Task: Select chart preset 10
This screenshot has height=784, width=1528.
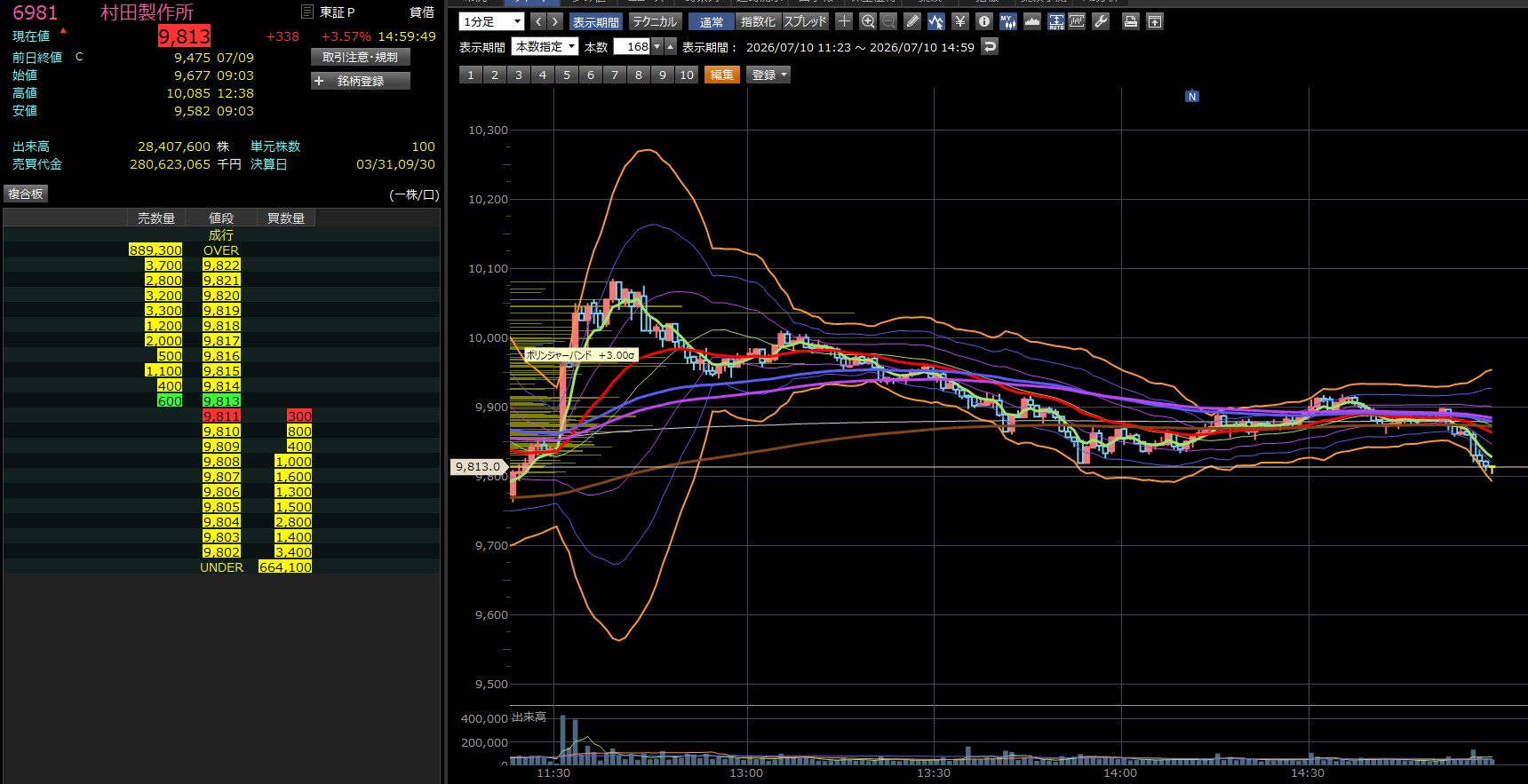Action: (687, 75)
